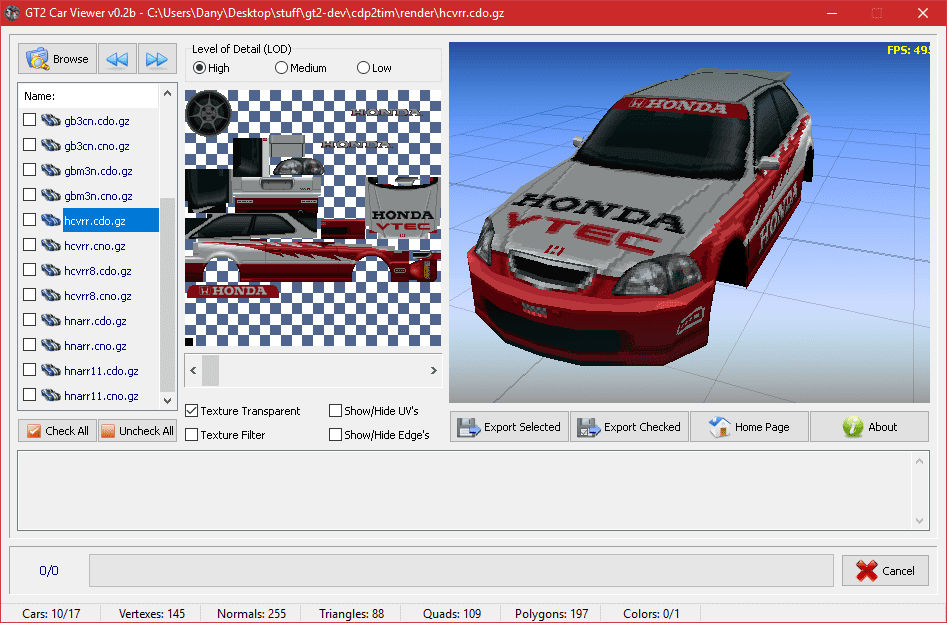Viewport: 947px width, 623px height.
Task: Click Export Selected button
Action: click(x=509, y=427)
